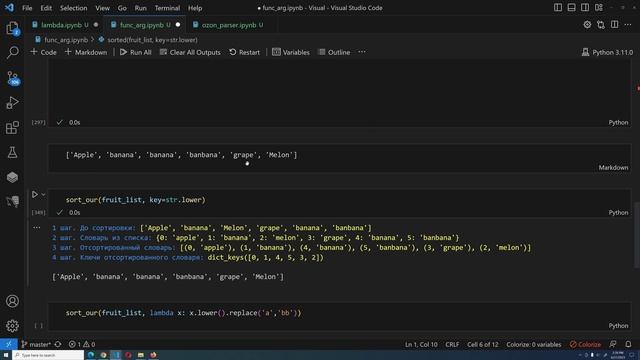This screenshot has height=360, width=640.
Task: Open the Terminal menu
Action: pos(167,8)
